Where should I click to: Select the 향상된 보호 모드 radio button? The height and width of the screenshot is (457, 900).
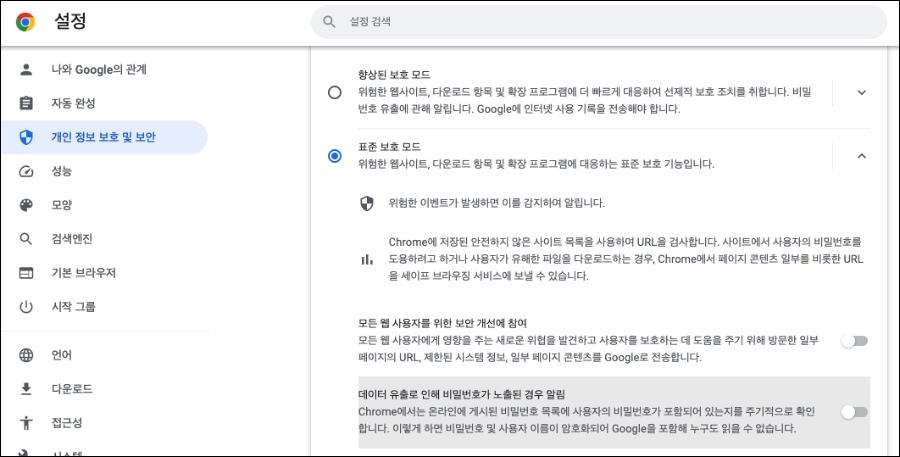(335, 92)
